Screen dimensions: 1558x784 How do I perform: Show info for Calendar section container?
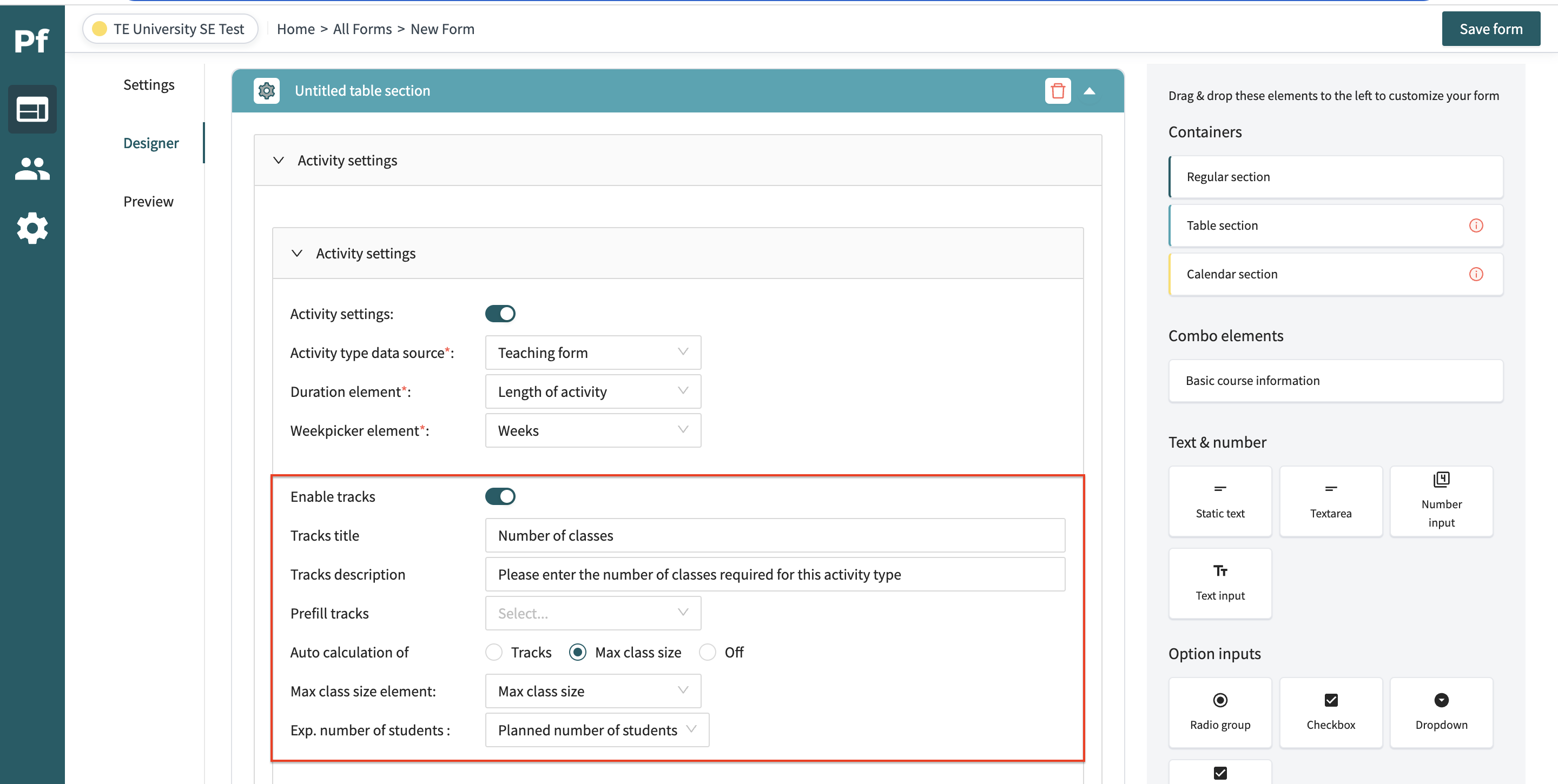pyautogui.click(x=1476, y=275)
